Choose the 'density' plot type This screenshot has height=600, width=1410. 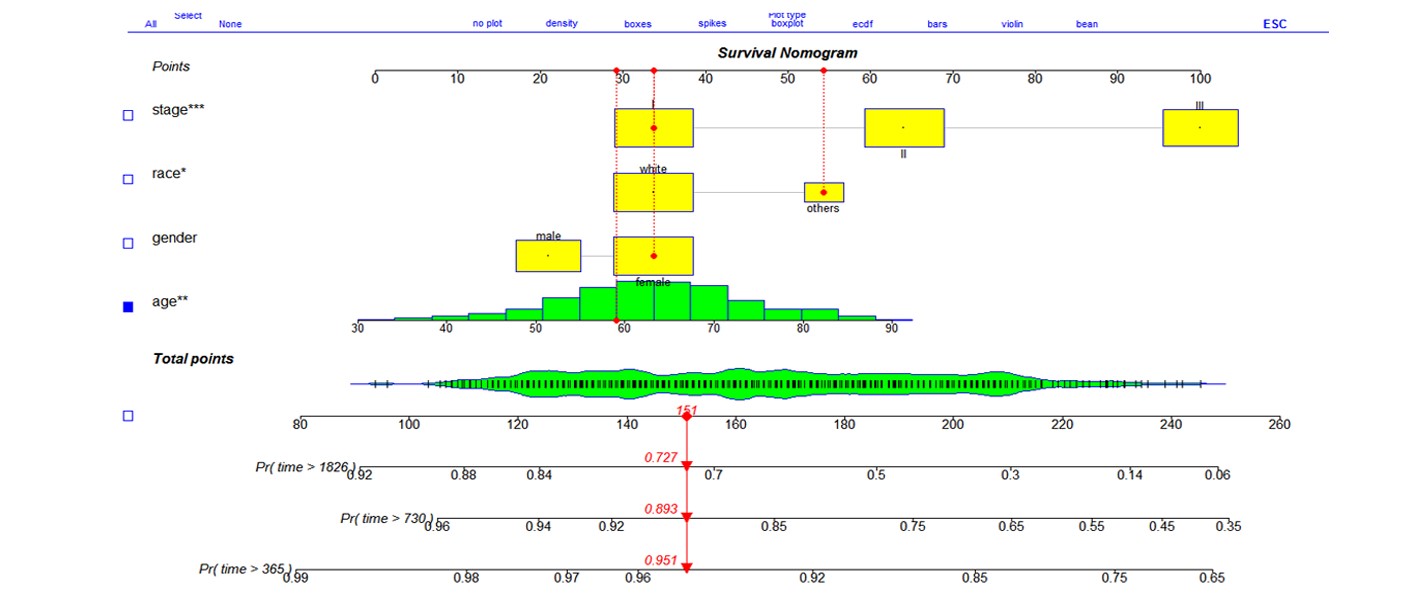(561, 24)
